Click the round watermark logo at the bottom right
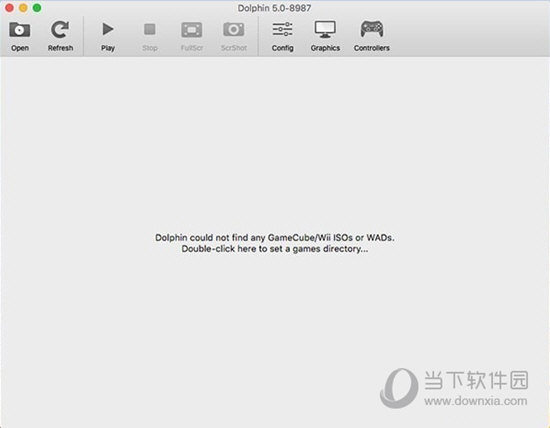550x428 pixels. coord(399,388)
